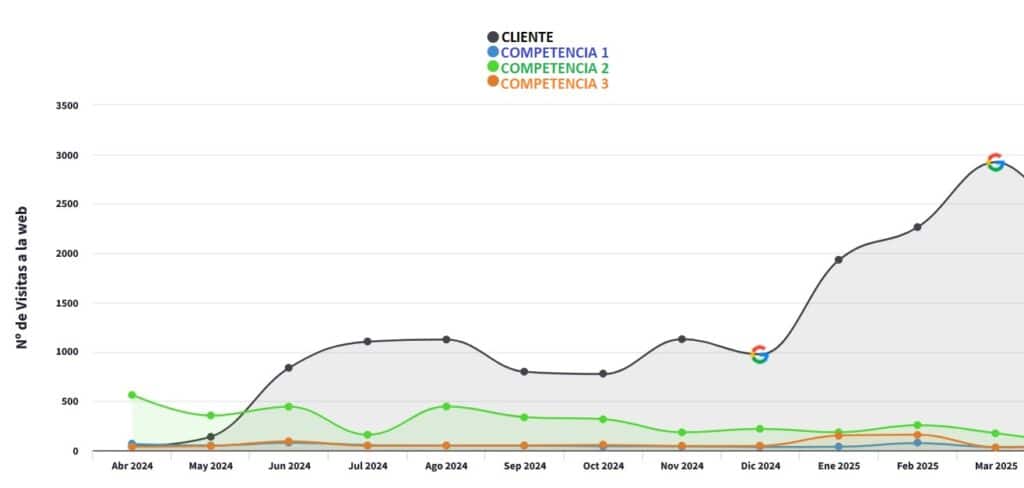
Task: Click the Sep 2024 x-axis label
Action: pyautogui.click(x=524, y=466)
